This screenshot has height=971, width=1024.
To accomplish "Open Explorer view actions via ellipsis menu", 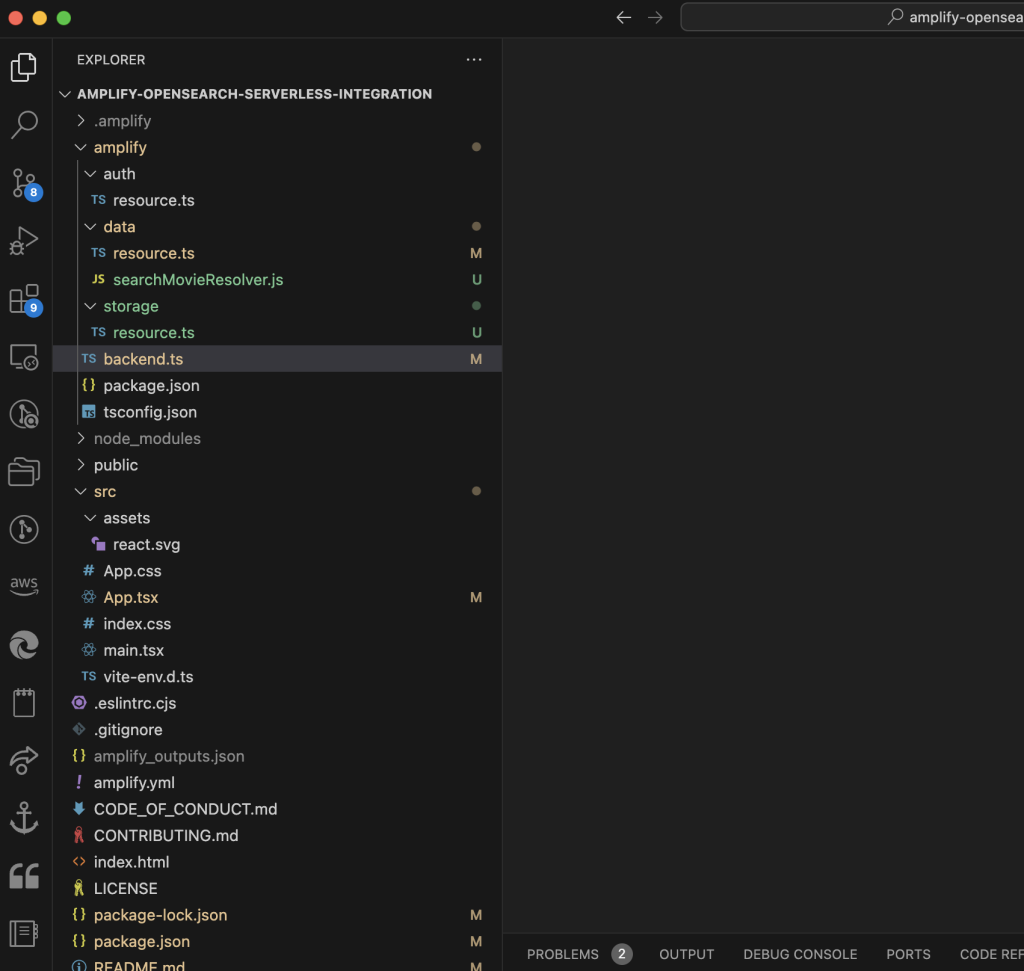I will [474, 60].
